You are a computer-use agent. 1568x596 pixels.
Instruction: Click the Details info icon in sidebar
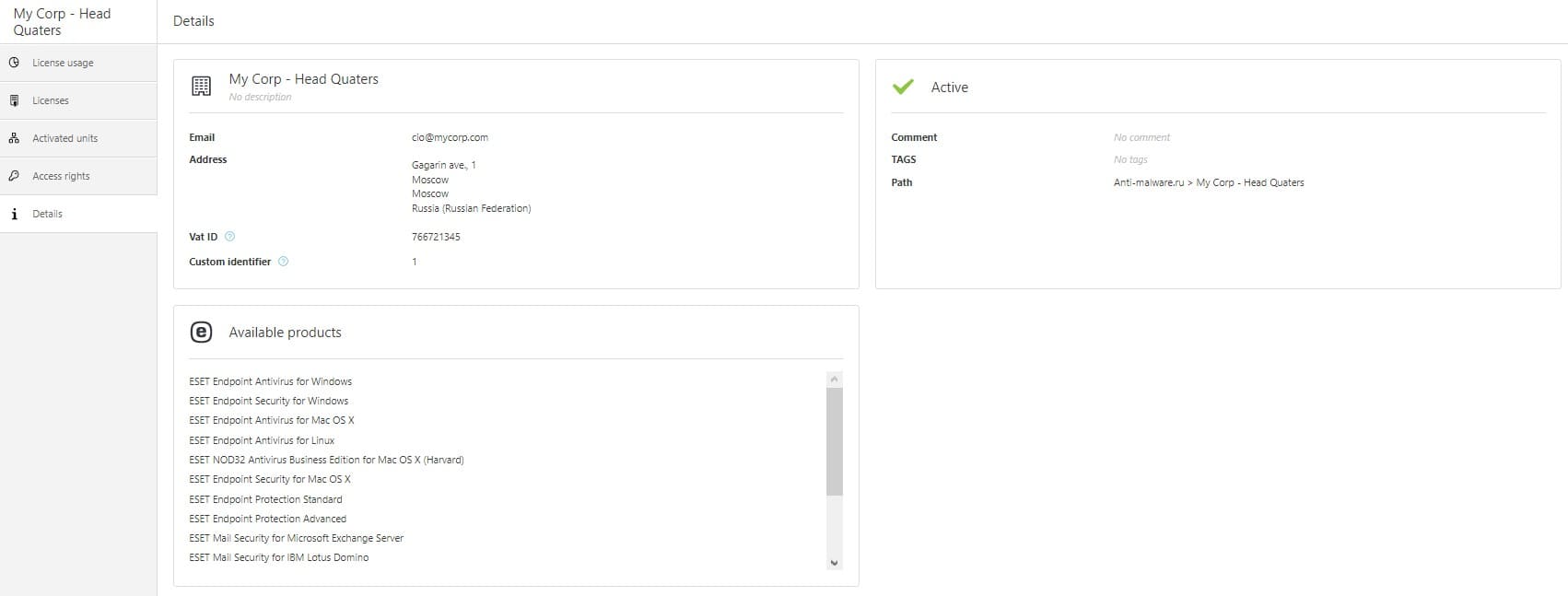[x=14, y=214]
